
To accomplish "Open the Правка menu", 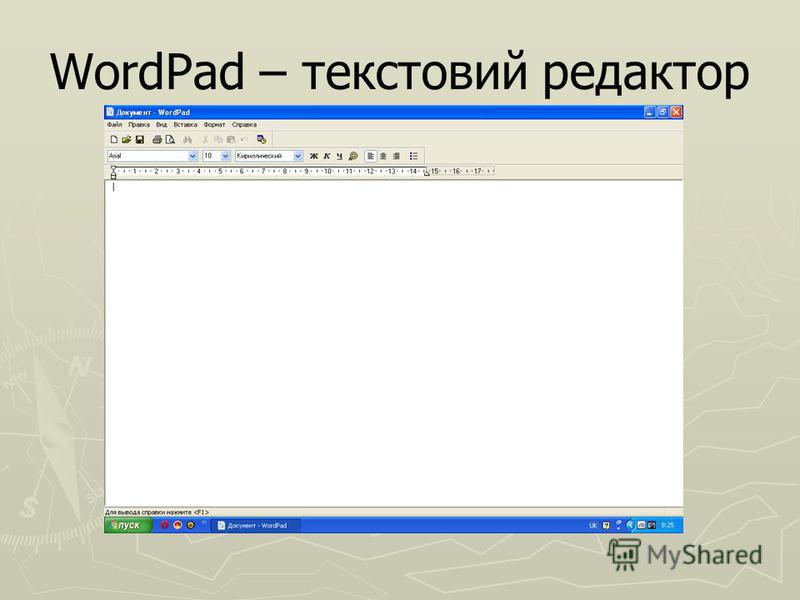I will click(x=139, y=124).
